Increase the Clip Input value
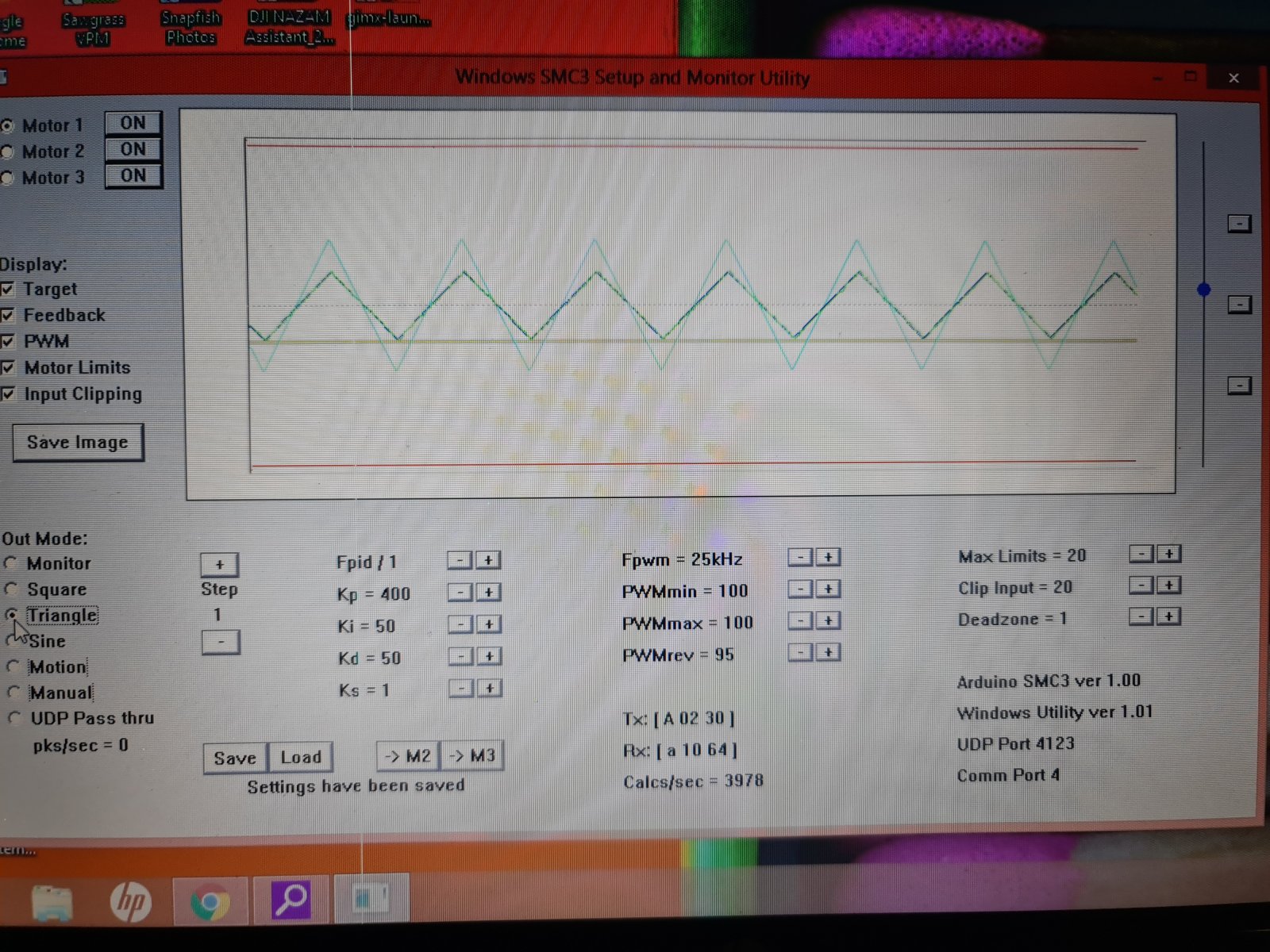The width and height of the screenshot is (1270, 952). [1169, 585]
